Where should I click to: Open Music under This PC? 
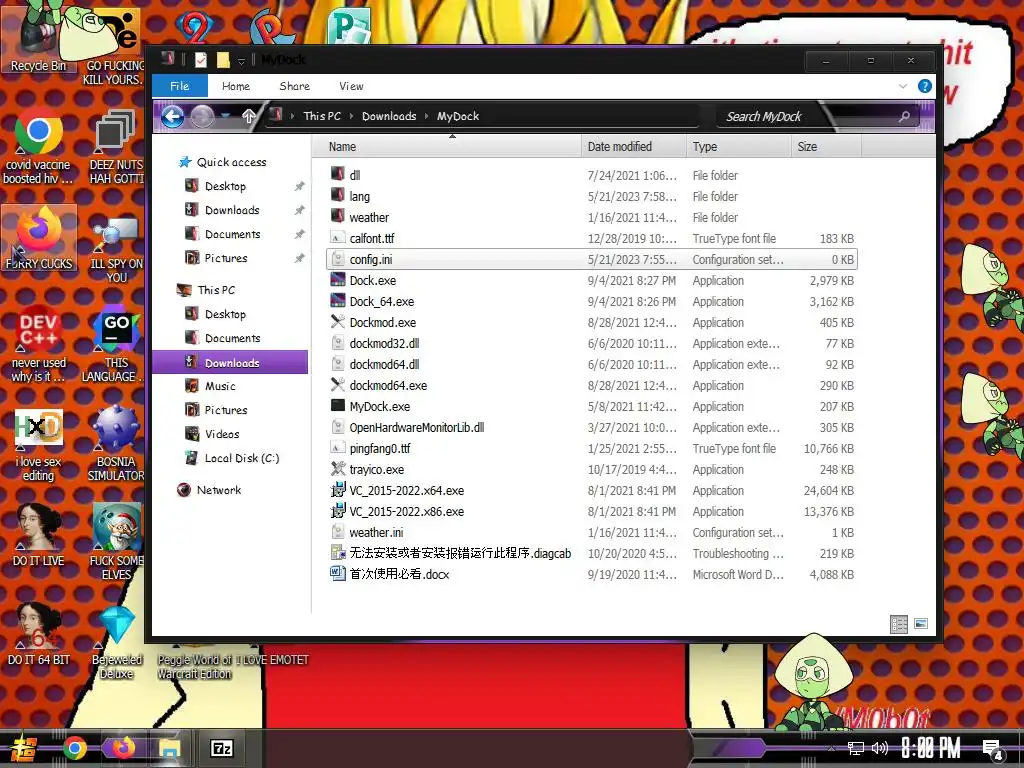coord(220,387)
